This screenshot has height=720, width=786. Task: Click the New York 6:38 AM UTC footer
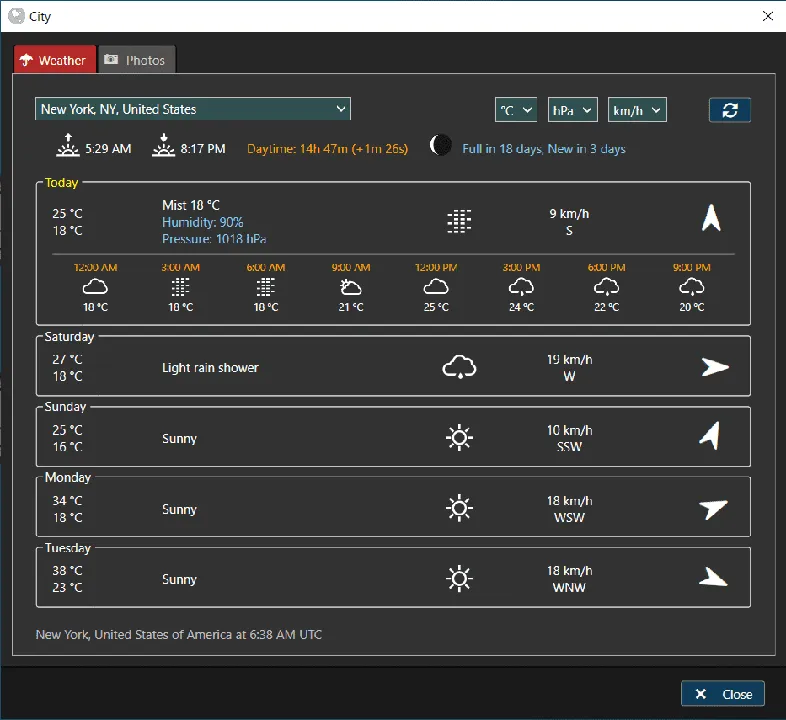(178, 634)
